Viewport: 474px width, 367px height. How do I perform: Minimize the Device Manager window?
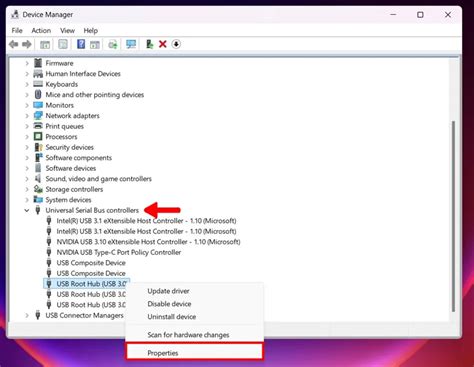393,15
